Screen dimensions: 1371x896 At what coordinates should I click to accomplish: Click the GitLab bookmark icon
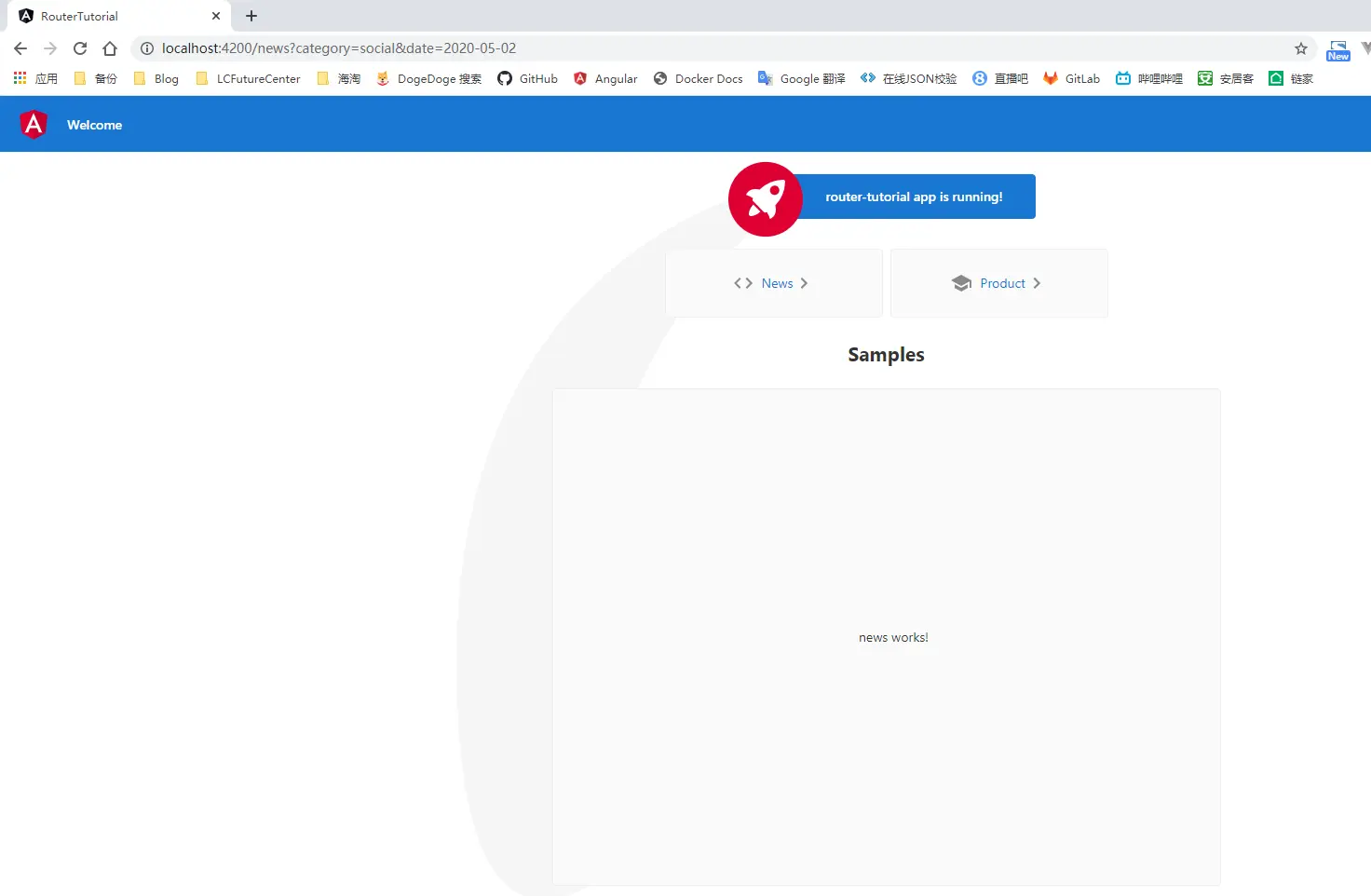1051,78
